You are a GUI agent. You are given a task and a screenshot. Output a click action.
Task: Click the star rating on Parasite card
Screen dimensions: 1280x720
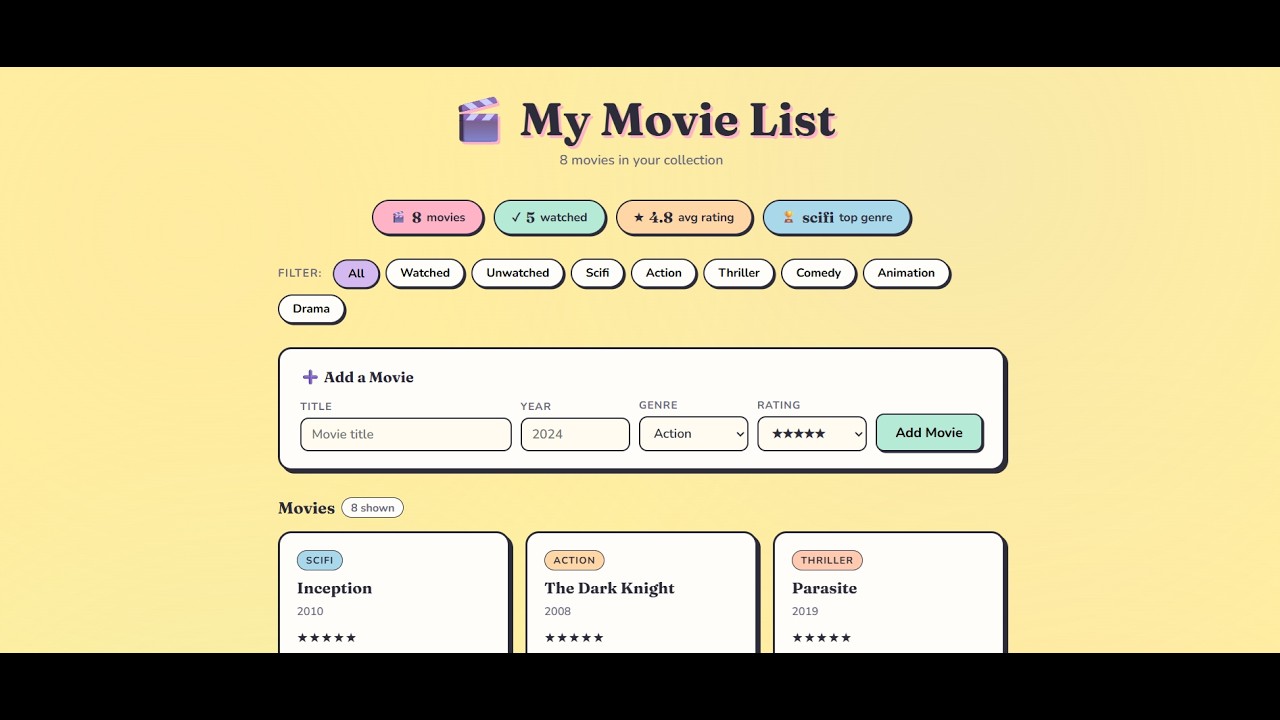[821, 638]
